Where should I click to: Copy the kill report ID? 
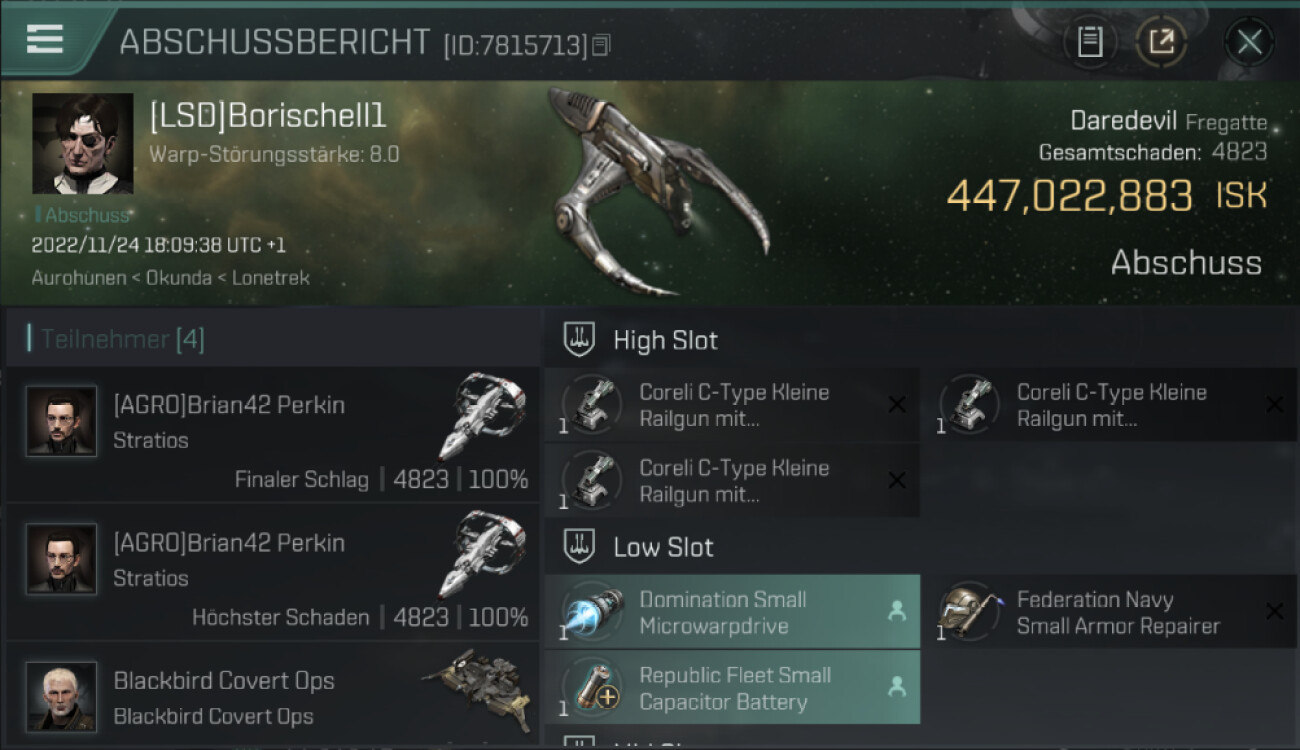pos(601,45)
